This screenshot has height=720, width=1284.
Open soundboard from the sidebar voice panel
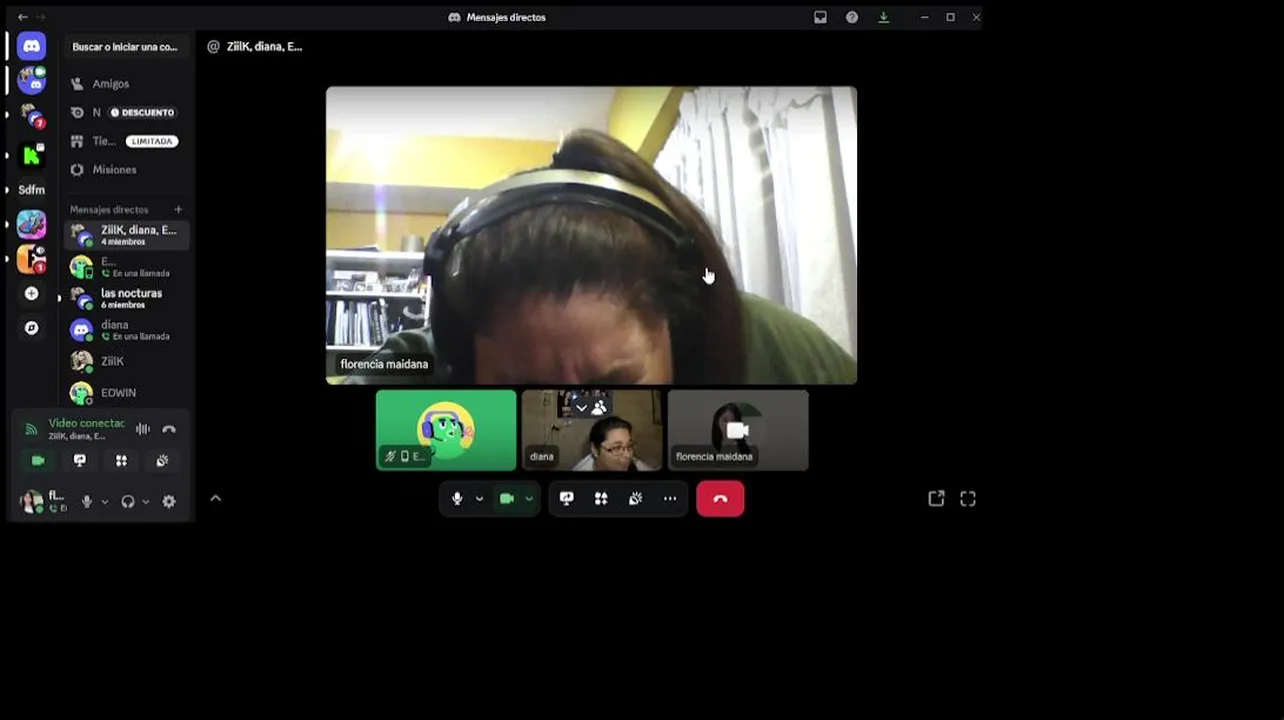[162, 460]
